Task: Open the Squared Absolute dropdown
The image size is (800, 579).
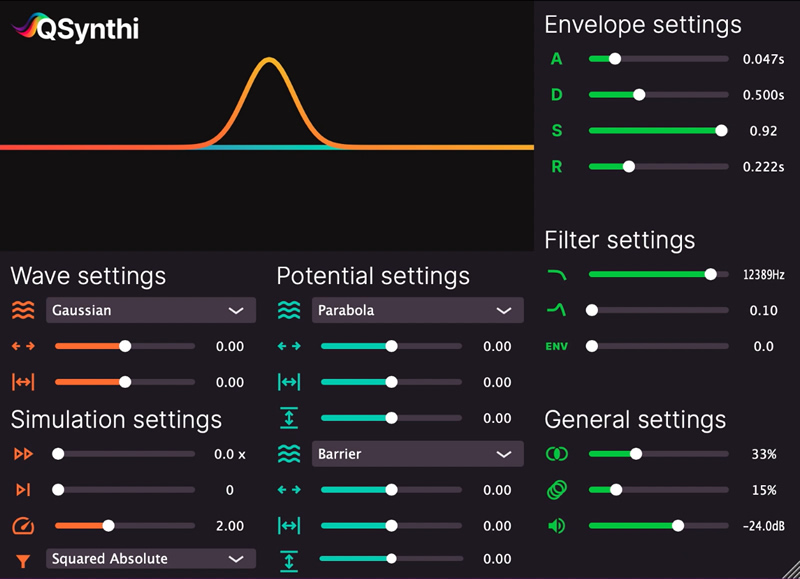Action: [x=150, y=559]
